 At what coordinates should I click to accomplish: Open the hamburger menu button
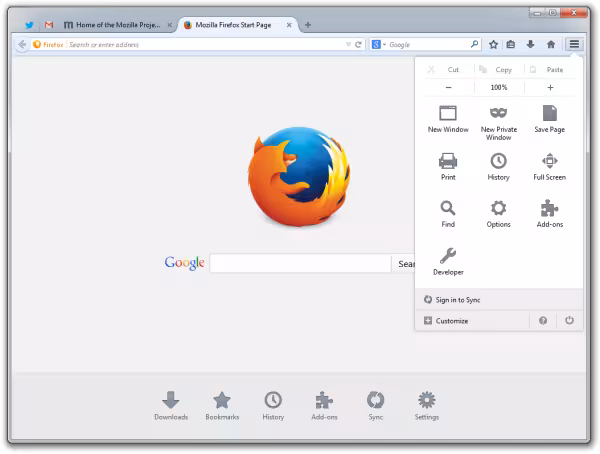pyautogui.click(x=574, y=44)
